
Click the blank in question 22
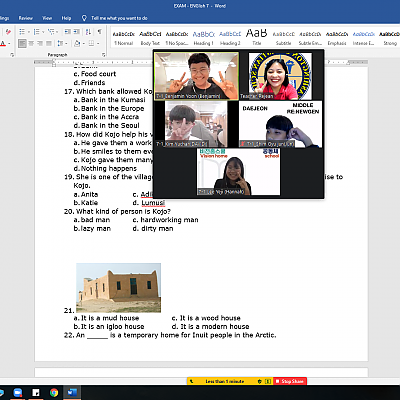[97, 335]
